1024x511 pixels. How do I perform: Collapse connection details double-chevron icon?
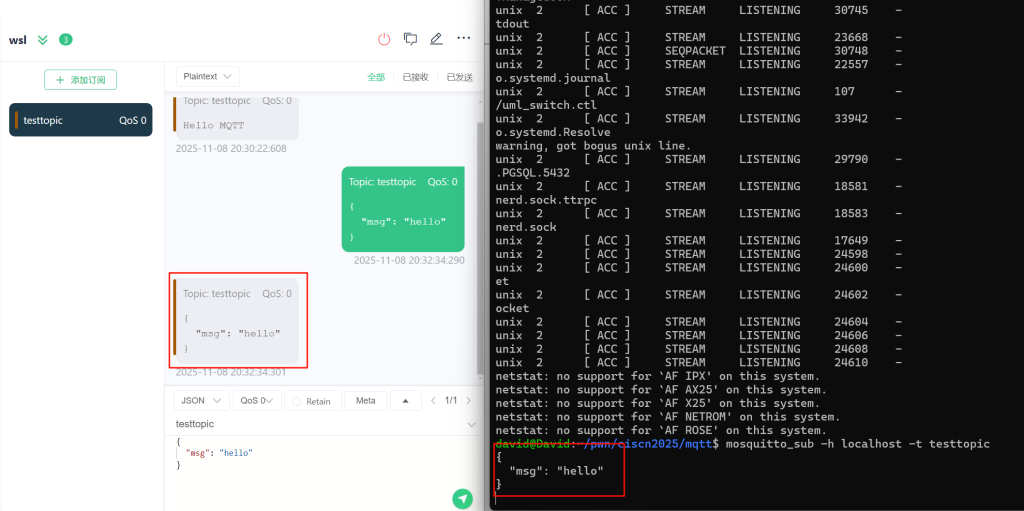(42, 40)
